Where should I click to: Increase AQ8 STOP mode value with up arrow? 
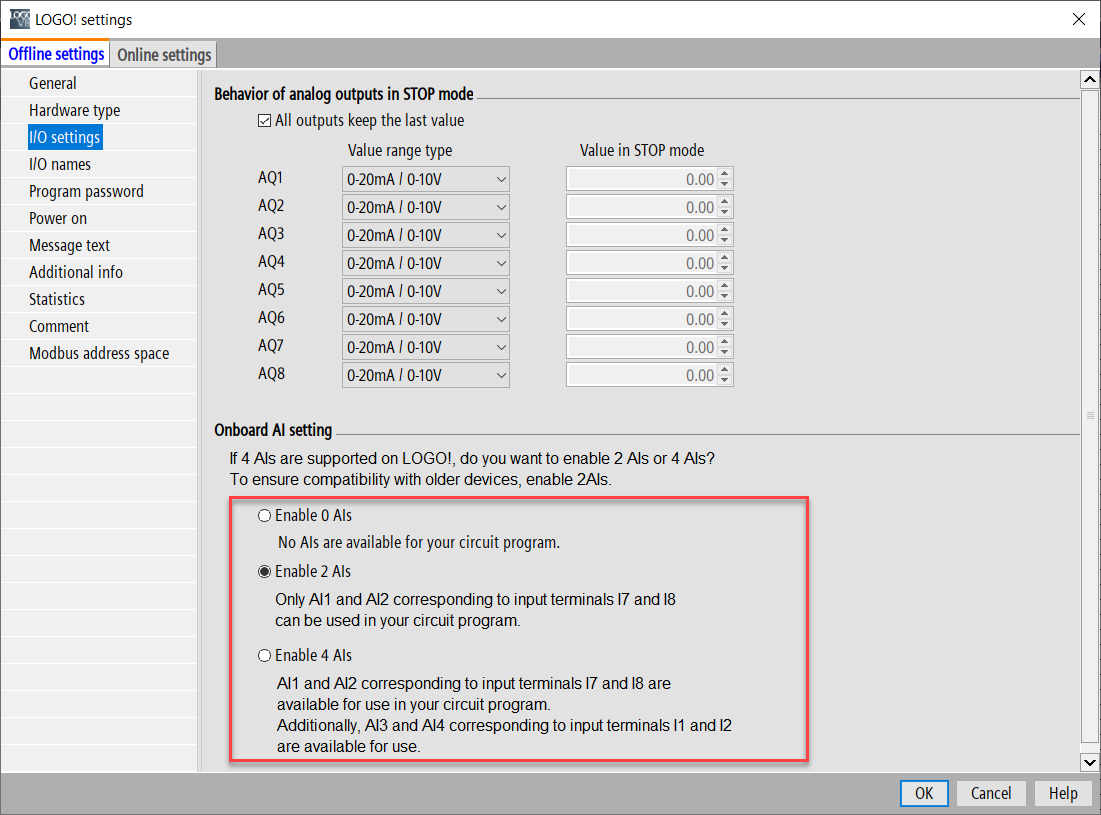point(725,370)
